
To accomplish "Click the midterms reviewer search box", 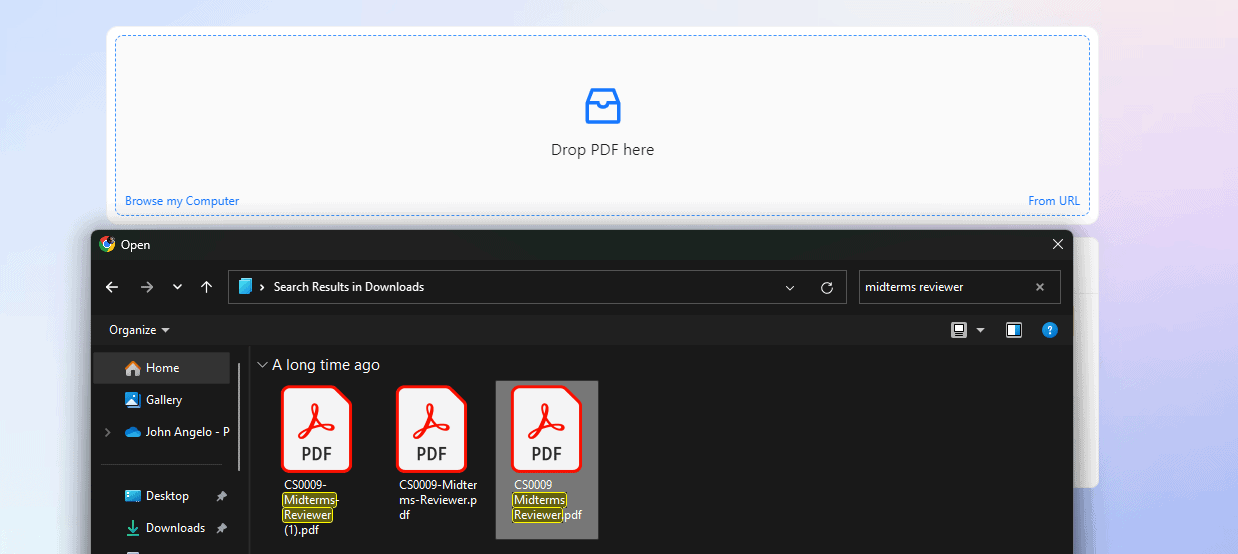I will click(960, 287).
